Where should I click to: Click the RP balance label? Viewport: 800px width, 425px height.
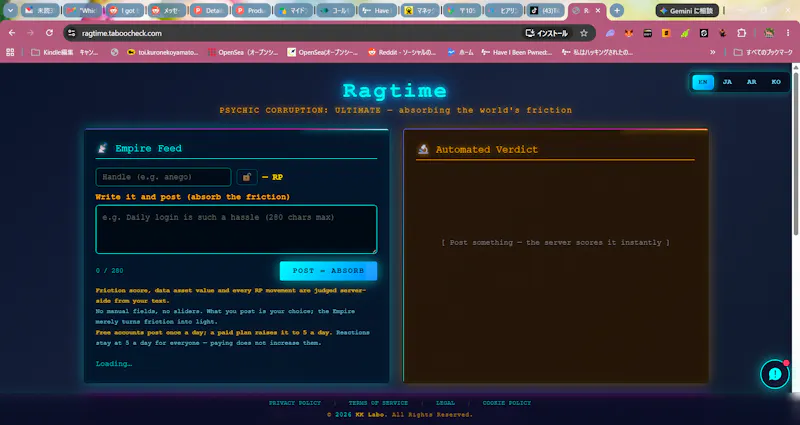(x=273, y=177)
